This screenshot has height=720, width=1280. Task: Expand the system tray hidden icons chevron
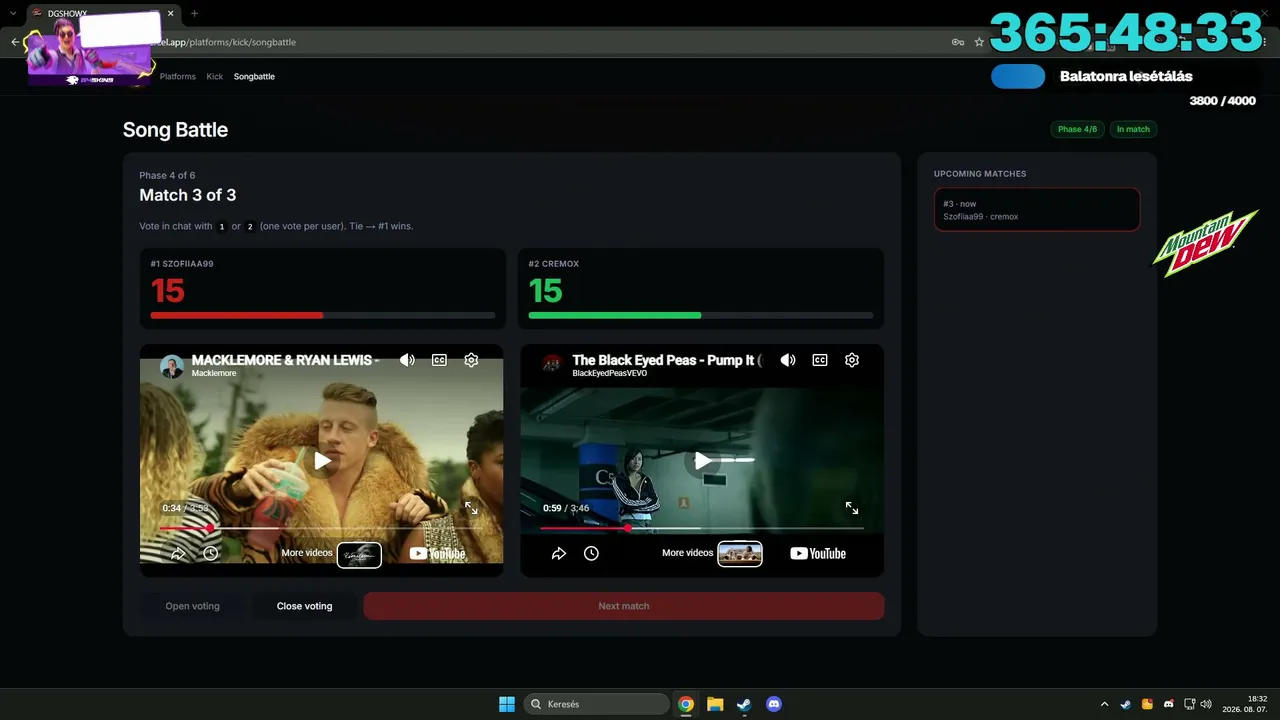[x=1104, y=704]
